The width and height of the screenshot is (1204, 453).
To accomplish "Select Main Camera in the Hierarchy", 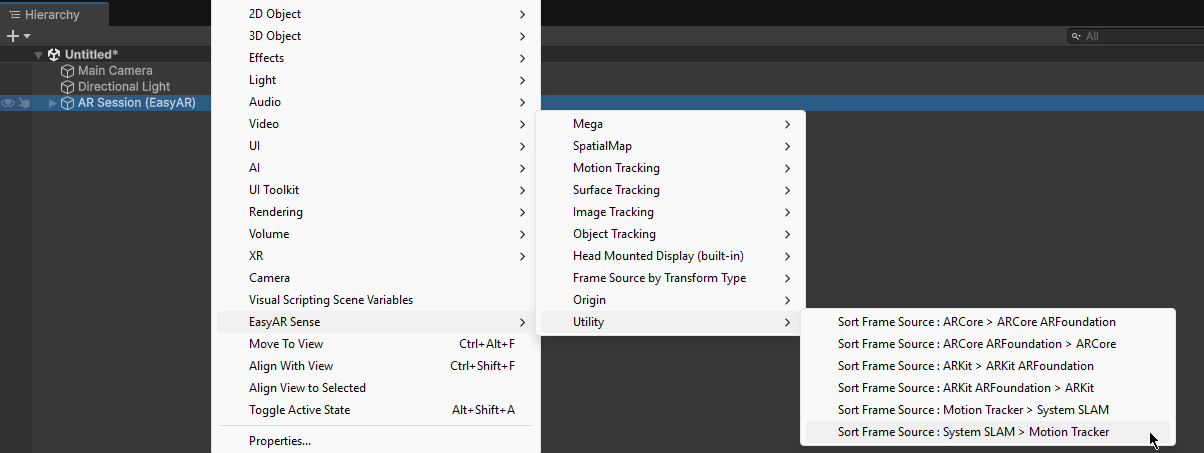I will click(x=115, y=71).
